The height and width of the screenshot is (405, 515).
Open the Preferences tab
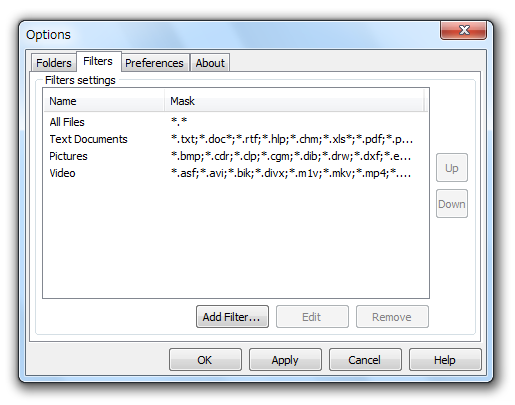(x=155, y=63)
